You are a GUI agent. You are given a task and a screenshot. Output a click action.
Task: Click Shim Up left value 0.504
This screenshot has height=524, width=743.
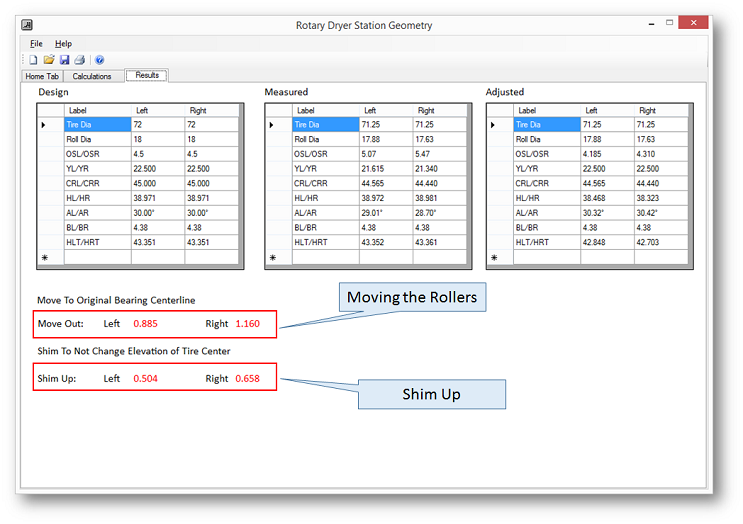click(x=145, y=379)
